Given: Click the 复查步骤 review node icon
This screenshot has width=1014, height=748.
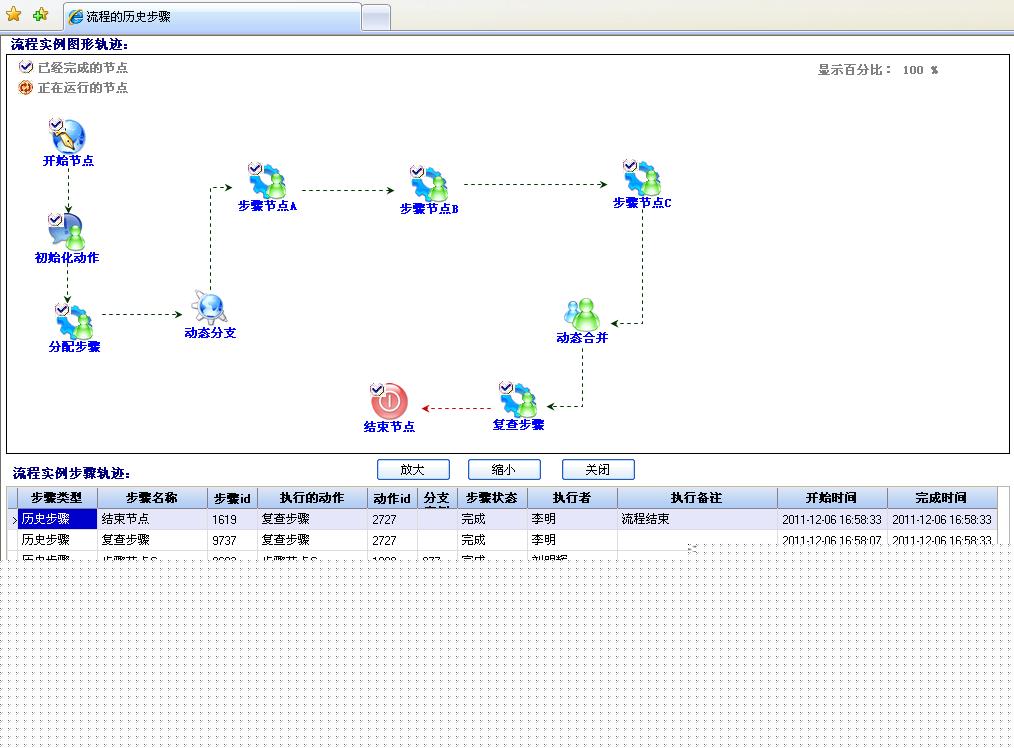Looking at the screenshot, I should coord(518,400).
